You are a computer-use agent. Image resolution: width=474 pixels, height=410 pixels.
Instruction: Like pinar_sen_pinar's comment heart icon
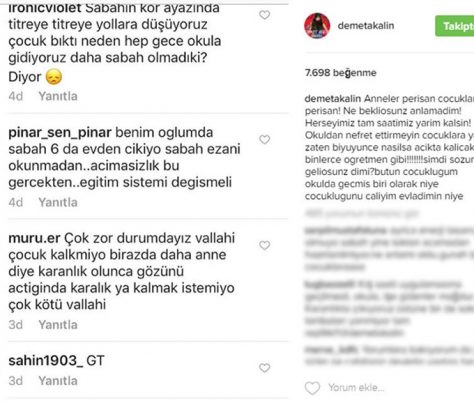point(265,140)
